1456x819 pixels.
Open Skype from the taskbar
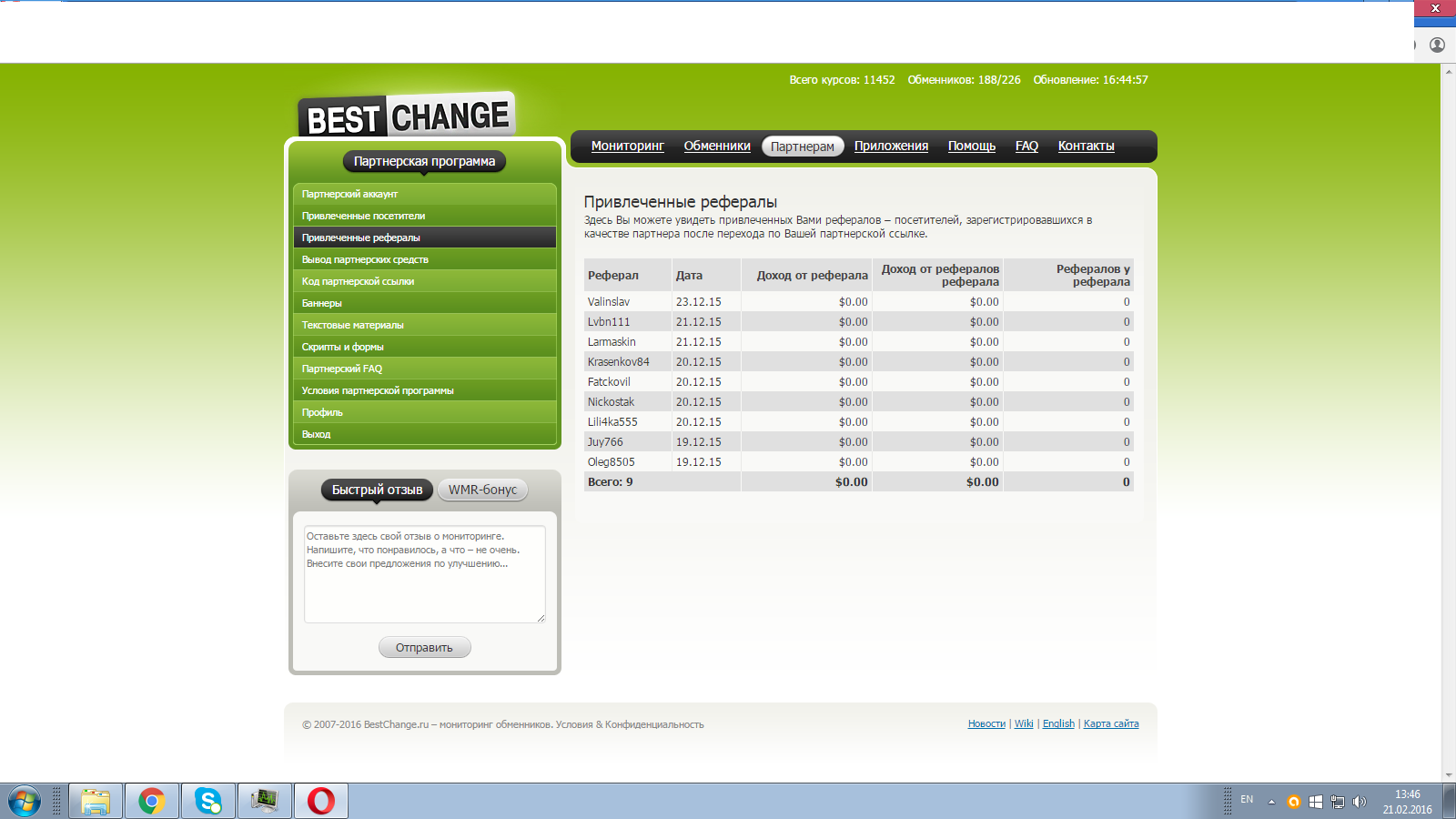[x=208, y=802]
